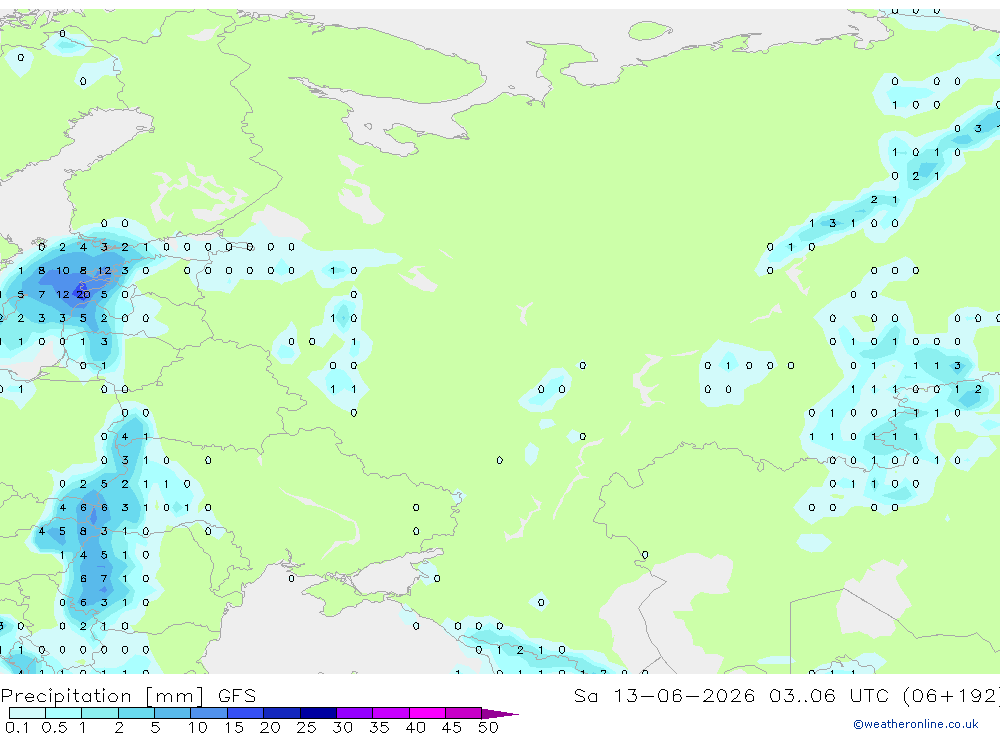The image size is (1000, 733).
Task: Click the '50' legend scale label
Action: pos(488,727)
